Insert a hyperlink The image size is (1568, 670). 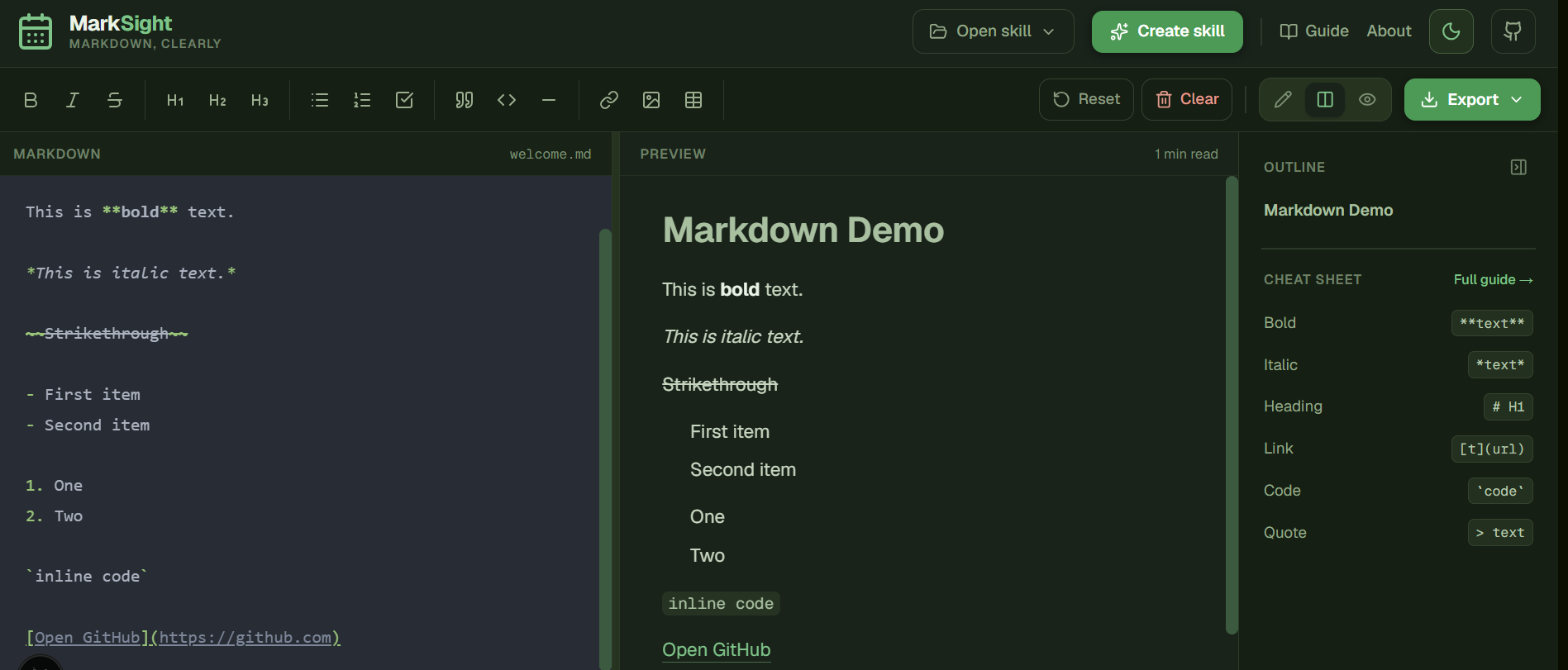(609, 100)
